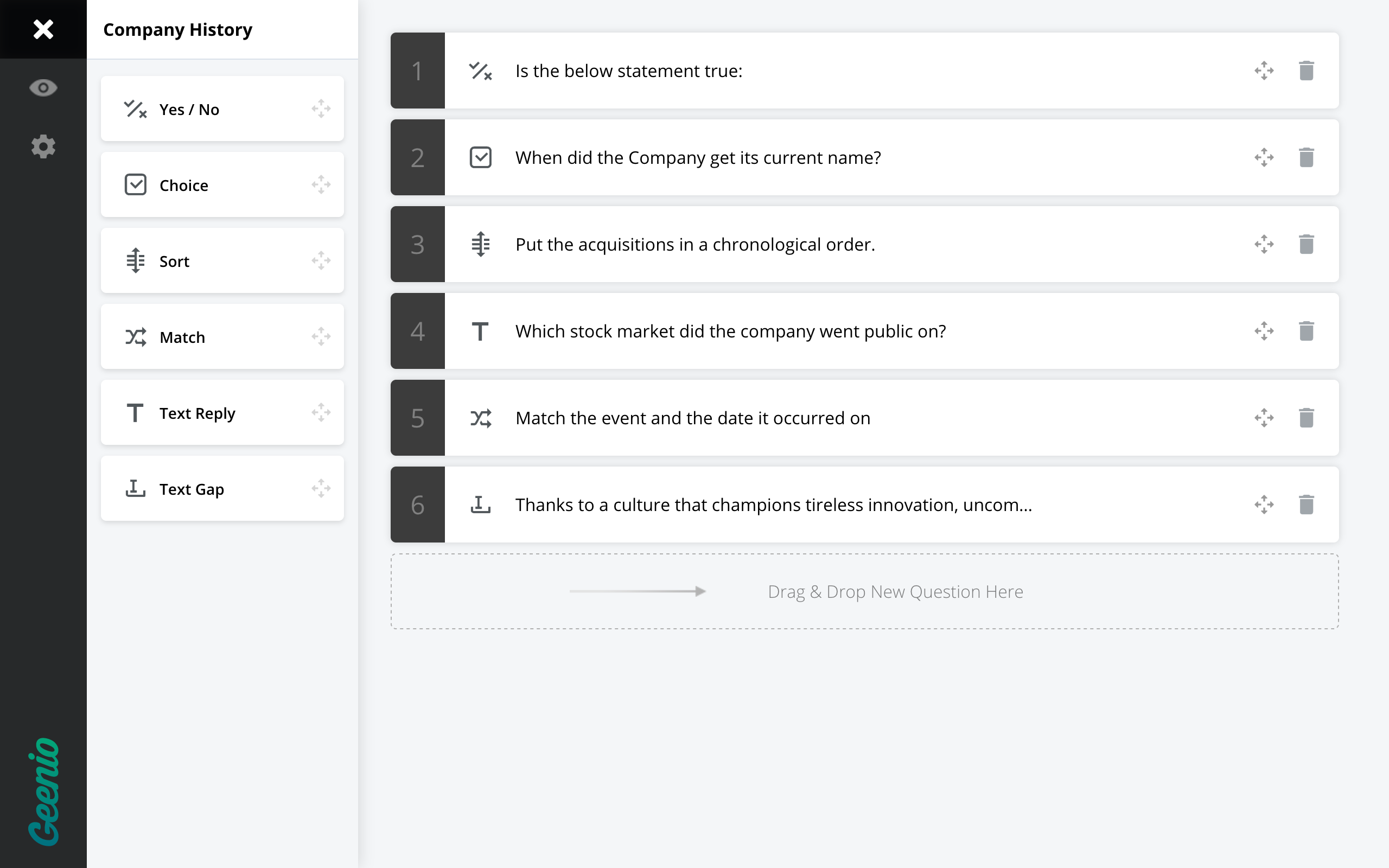The image size is (1389, 868).
Task: Delete the chronological order question
Action: (1307, 244)
